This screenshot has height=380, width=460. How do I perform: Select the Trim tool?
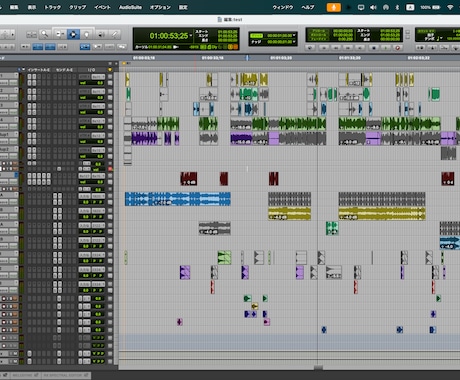[x=59, y=34]
